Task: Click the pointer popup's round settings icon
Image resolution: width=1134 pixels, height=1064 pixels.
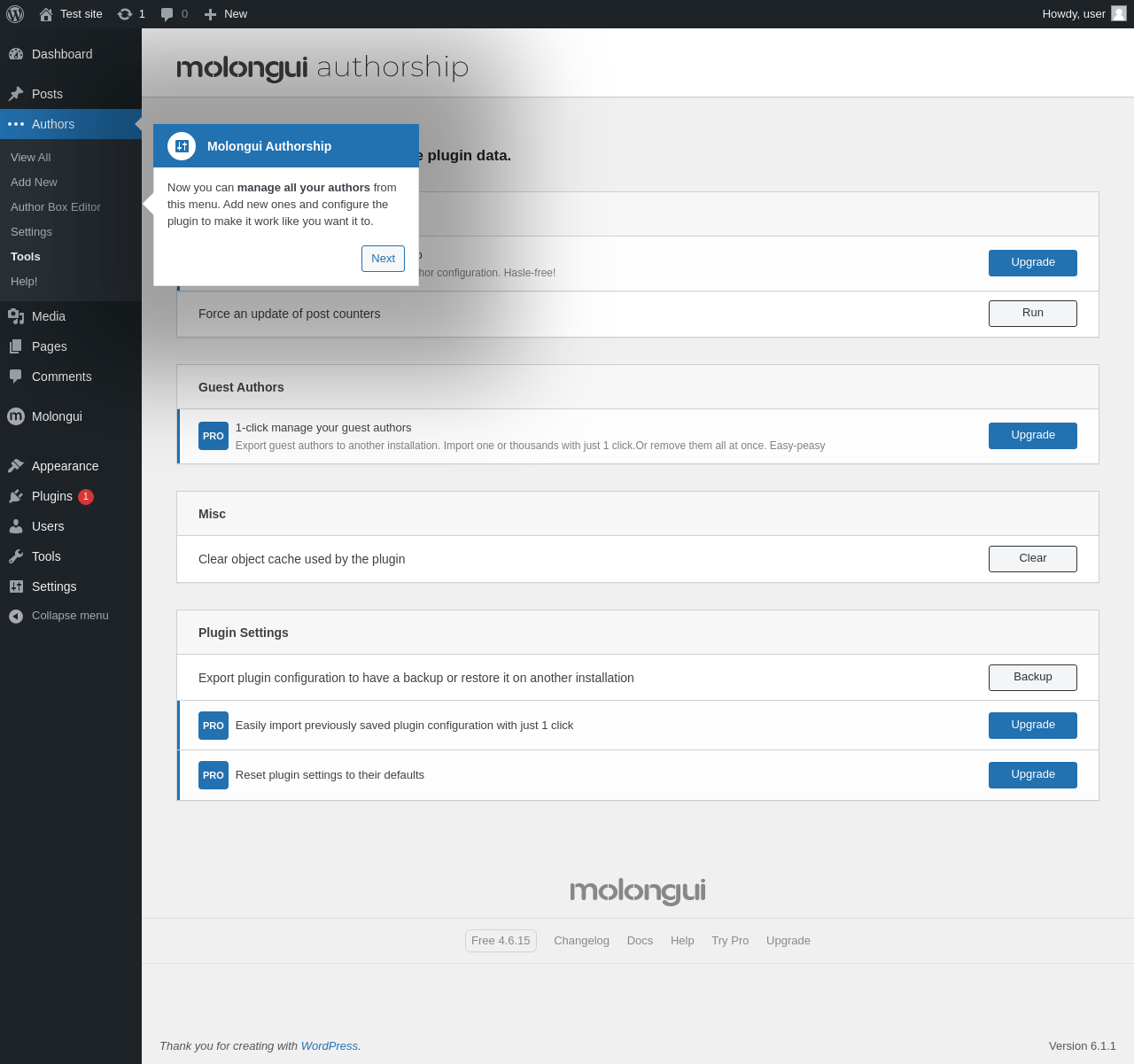Action: pyautogui.click(x=182, y=146)
